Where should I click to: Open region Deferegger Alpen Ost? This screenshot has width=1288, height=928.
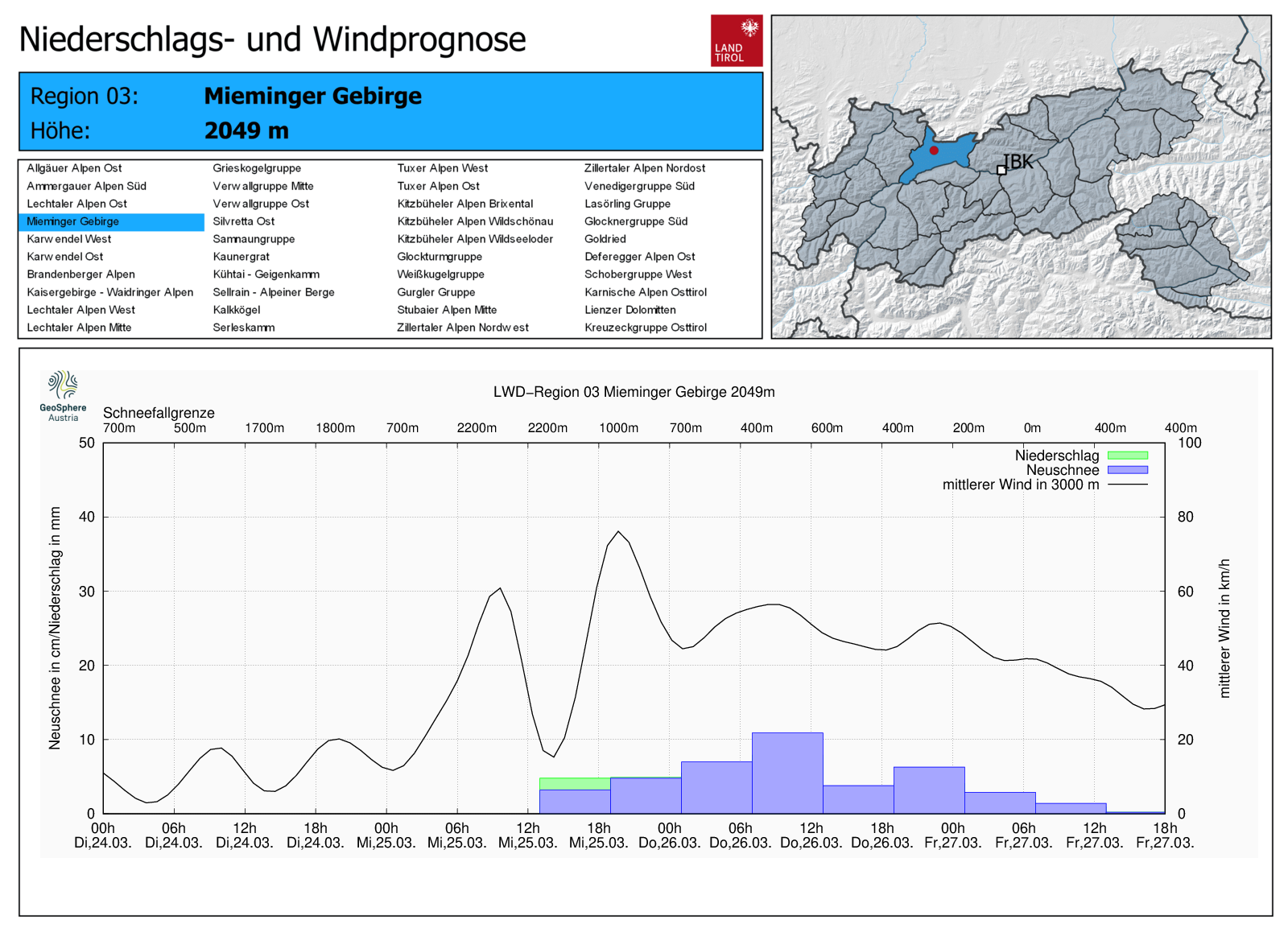[640, 257]
